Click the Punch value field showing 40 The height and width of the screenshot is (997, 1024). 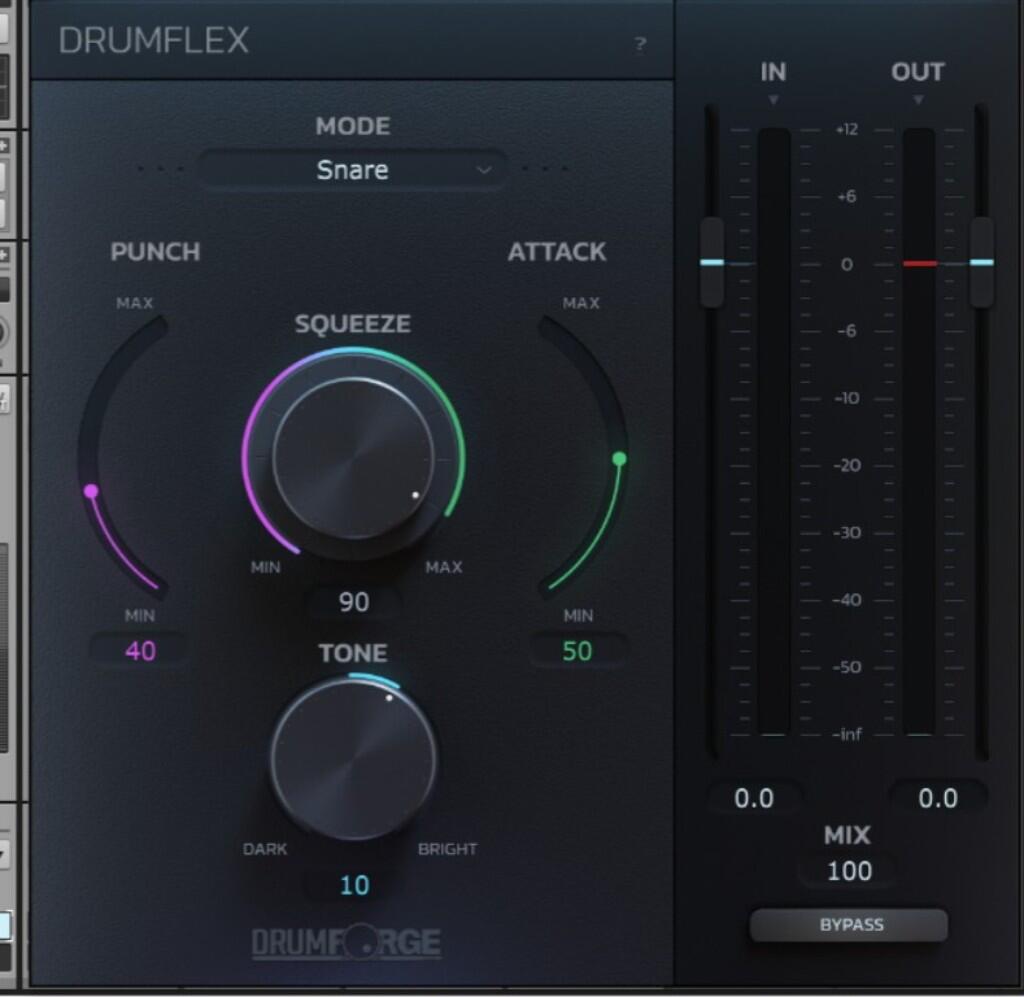pos(140,651)
